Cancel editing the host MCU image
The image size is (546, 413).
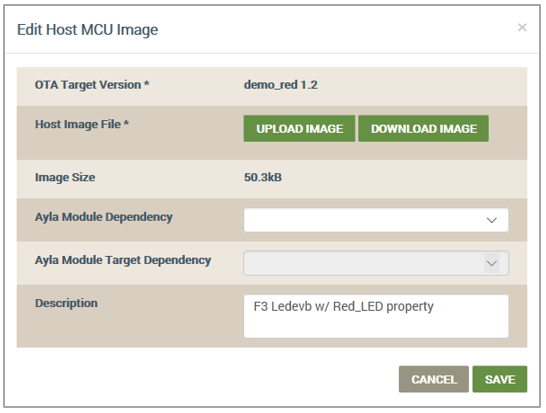pos(434,379)
